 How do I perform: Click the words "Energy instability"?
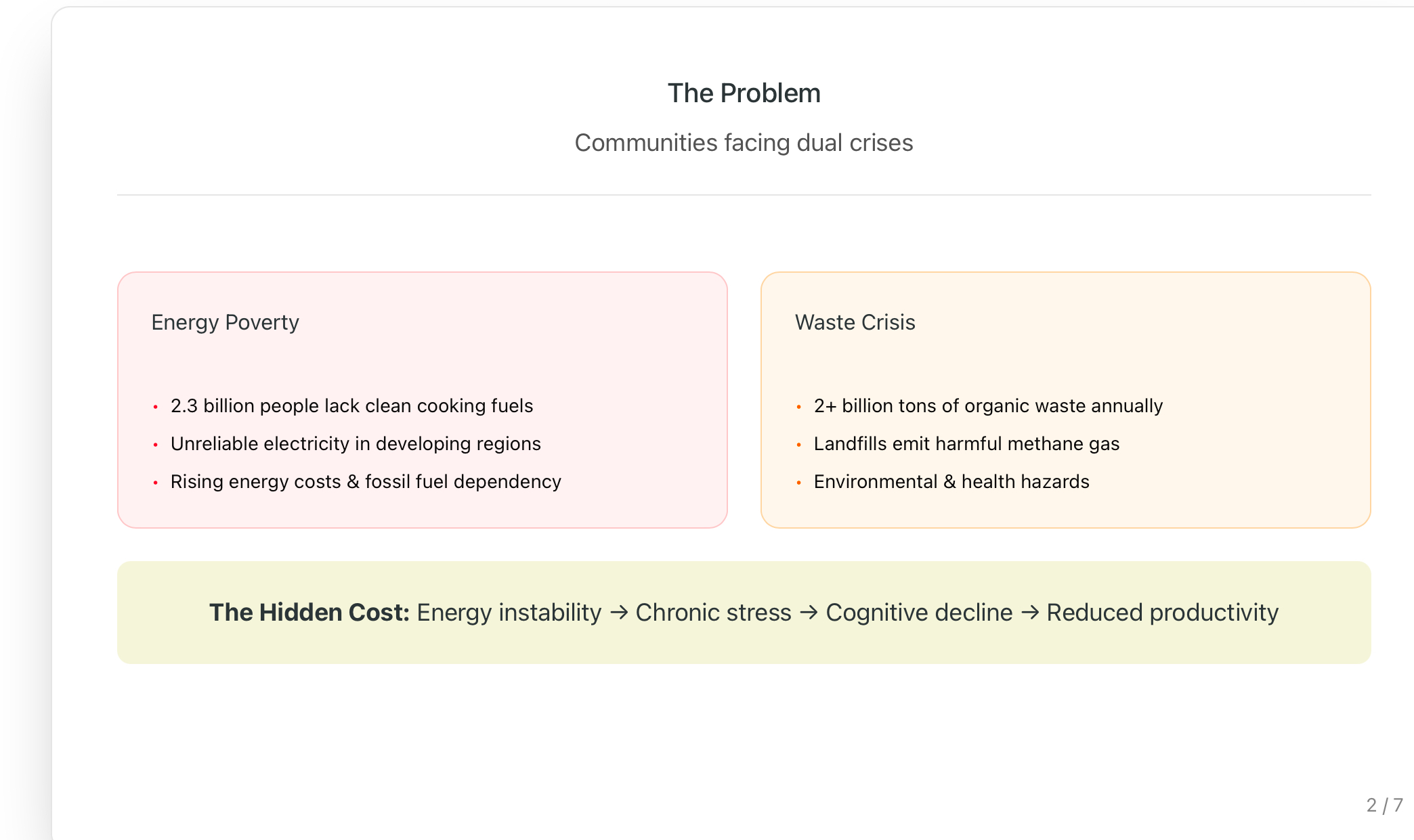pos(509,613)
